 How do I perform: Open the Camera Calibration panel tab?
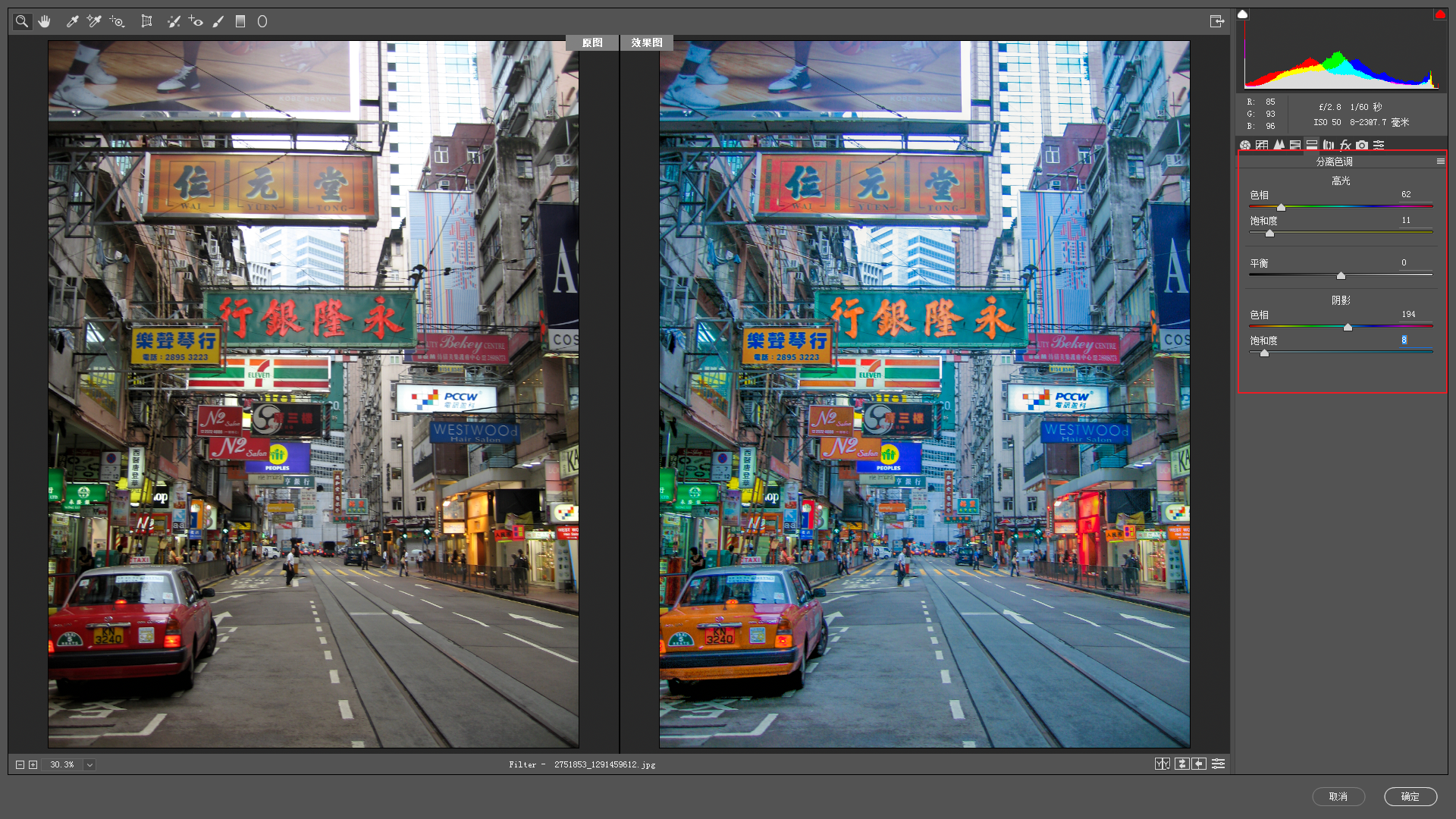[x=1362, y=145]
